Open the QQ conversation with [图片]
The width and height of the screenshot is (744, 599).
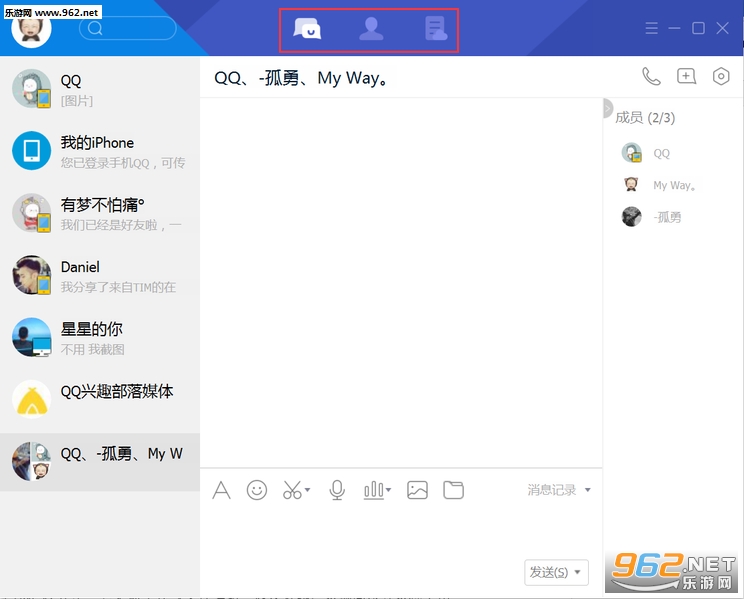click(100, 89)
